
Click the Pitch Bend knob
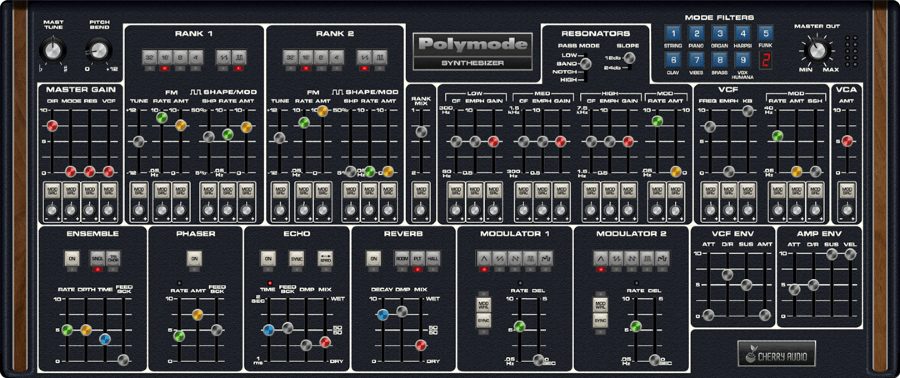click(x=99, y=50)
